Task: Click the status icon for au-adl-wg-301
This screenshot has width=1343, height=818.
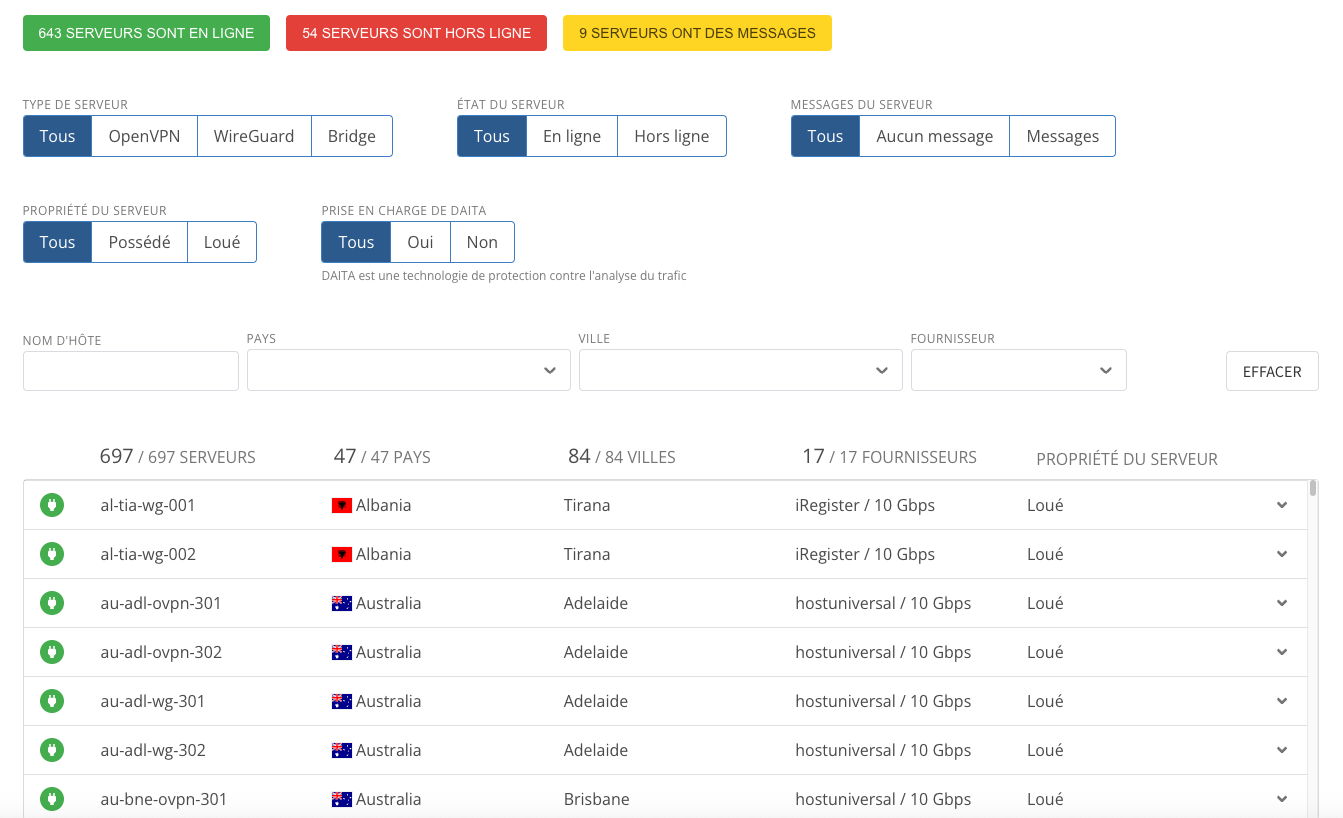Action: tap(52, 701)
